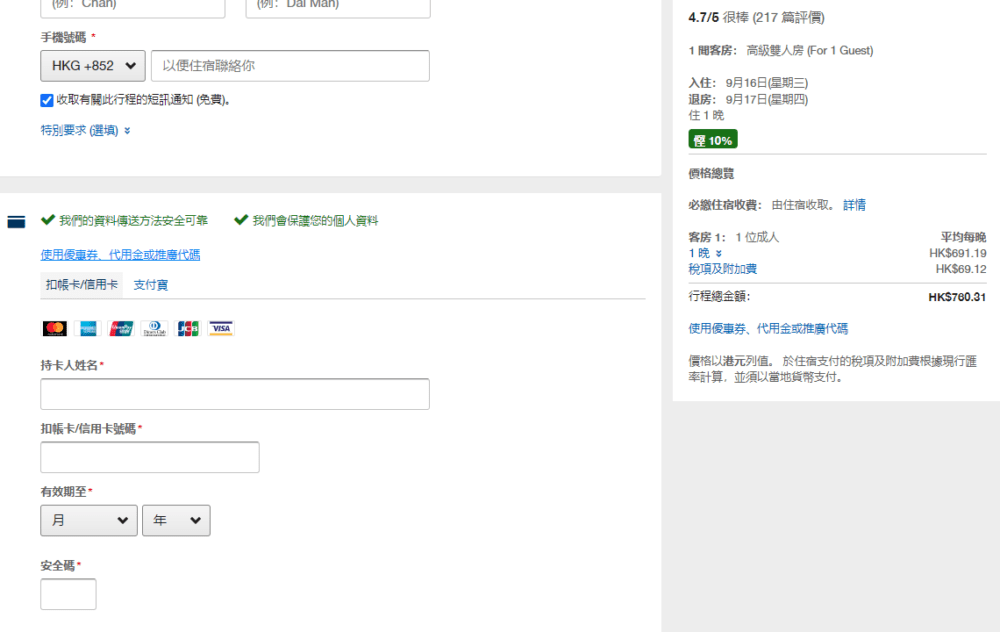Open 使用優惠券、代用金或推廣代碼 link

click(120, 255)
